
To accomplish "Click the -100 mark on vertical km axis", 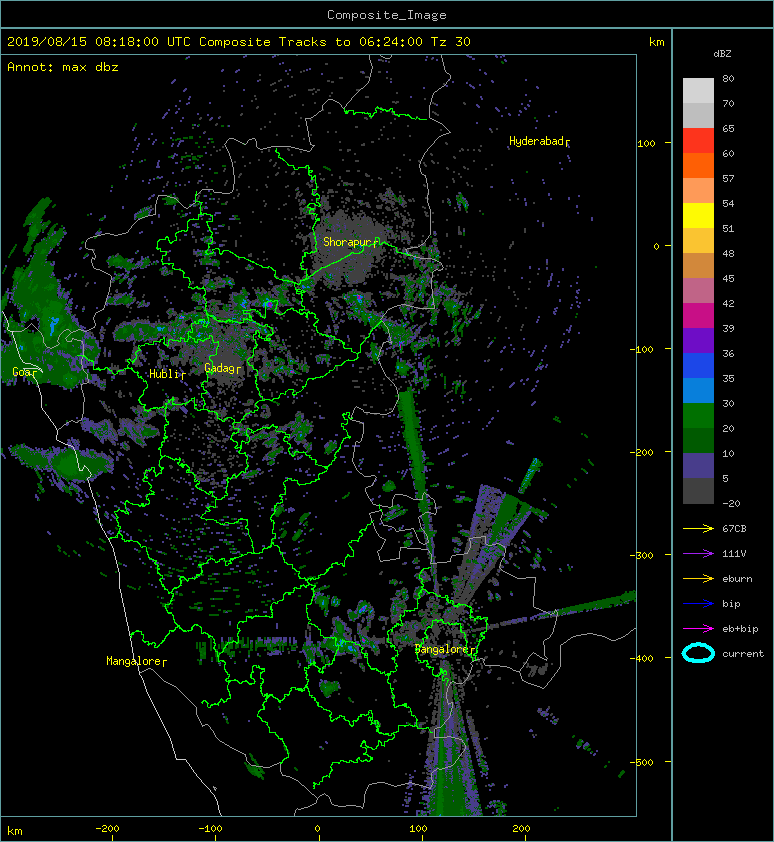I will click(x=643, y=350).
